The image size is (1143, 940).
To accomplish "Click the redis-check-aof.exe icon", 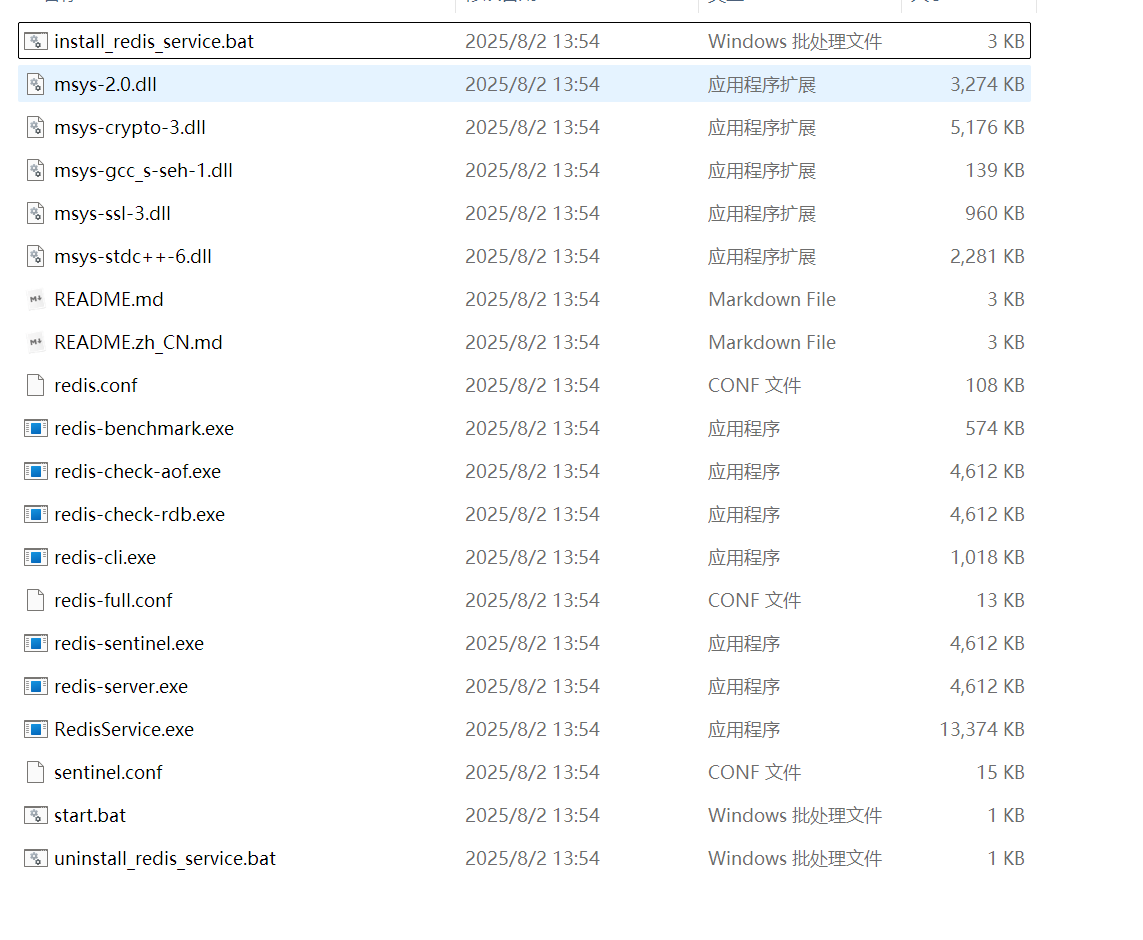I will 34,471.
